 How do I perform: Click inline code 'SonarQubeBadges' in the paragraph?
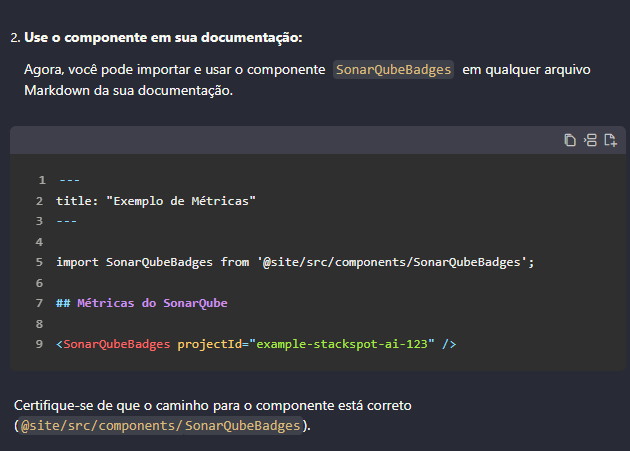click(x=393, y=70)
